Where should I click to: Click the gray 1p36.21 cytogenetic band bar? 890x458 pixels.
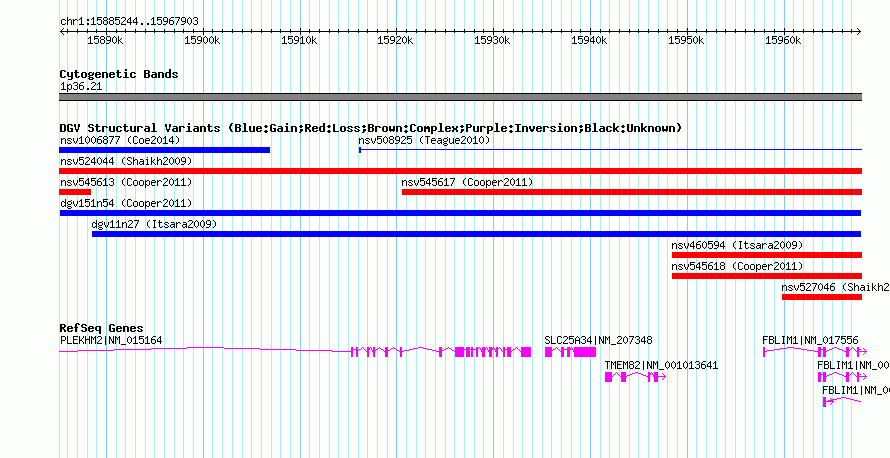coord(461,97)
